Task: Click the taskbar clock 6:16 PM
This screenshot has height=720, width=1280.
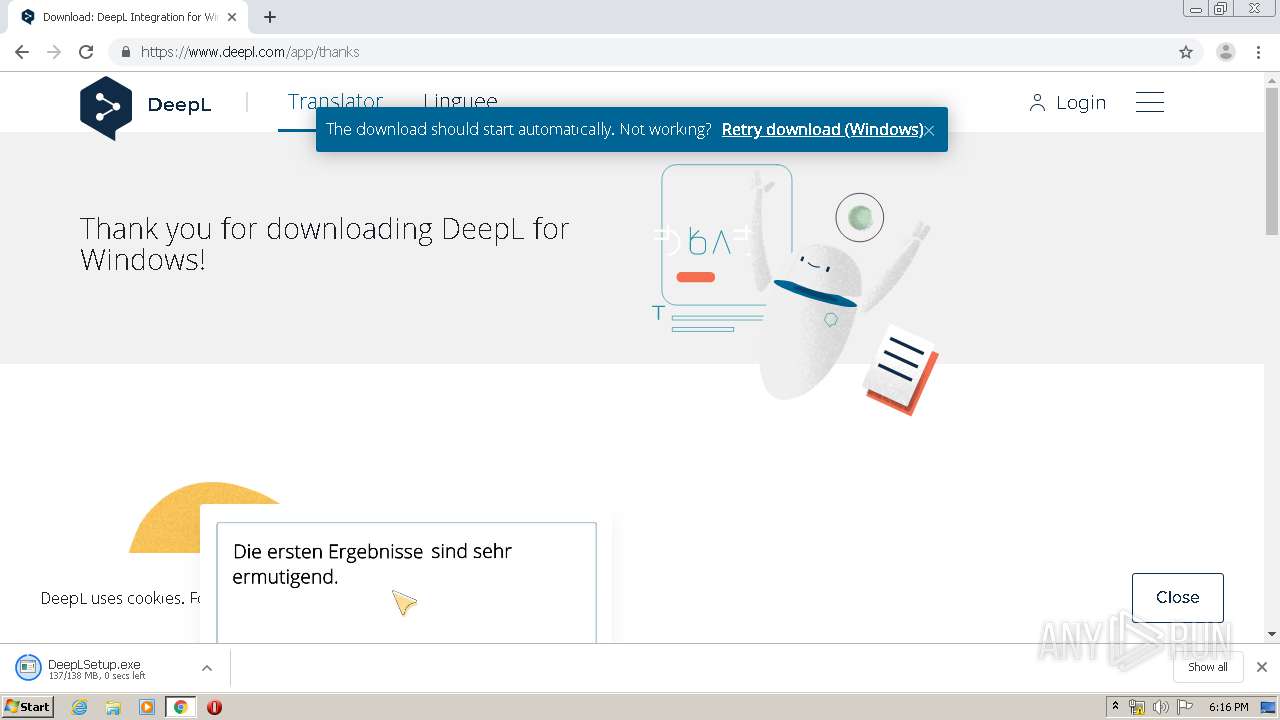Action: pos(1228,707)
